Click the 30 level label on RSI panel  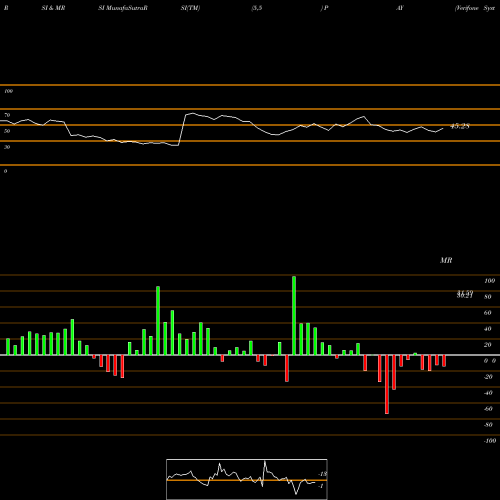click(7, 147)
